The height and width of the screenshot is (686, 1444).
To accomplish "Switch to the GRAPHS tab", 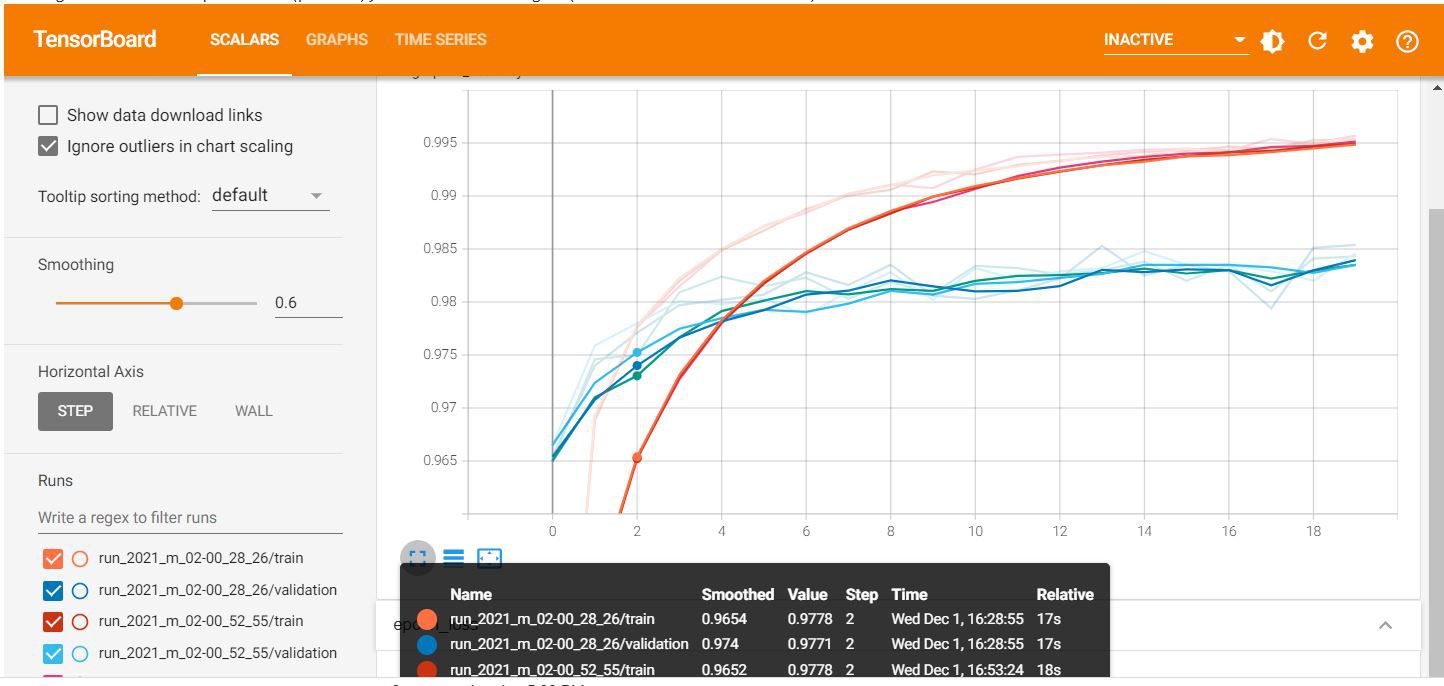I will 337,40.
